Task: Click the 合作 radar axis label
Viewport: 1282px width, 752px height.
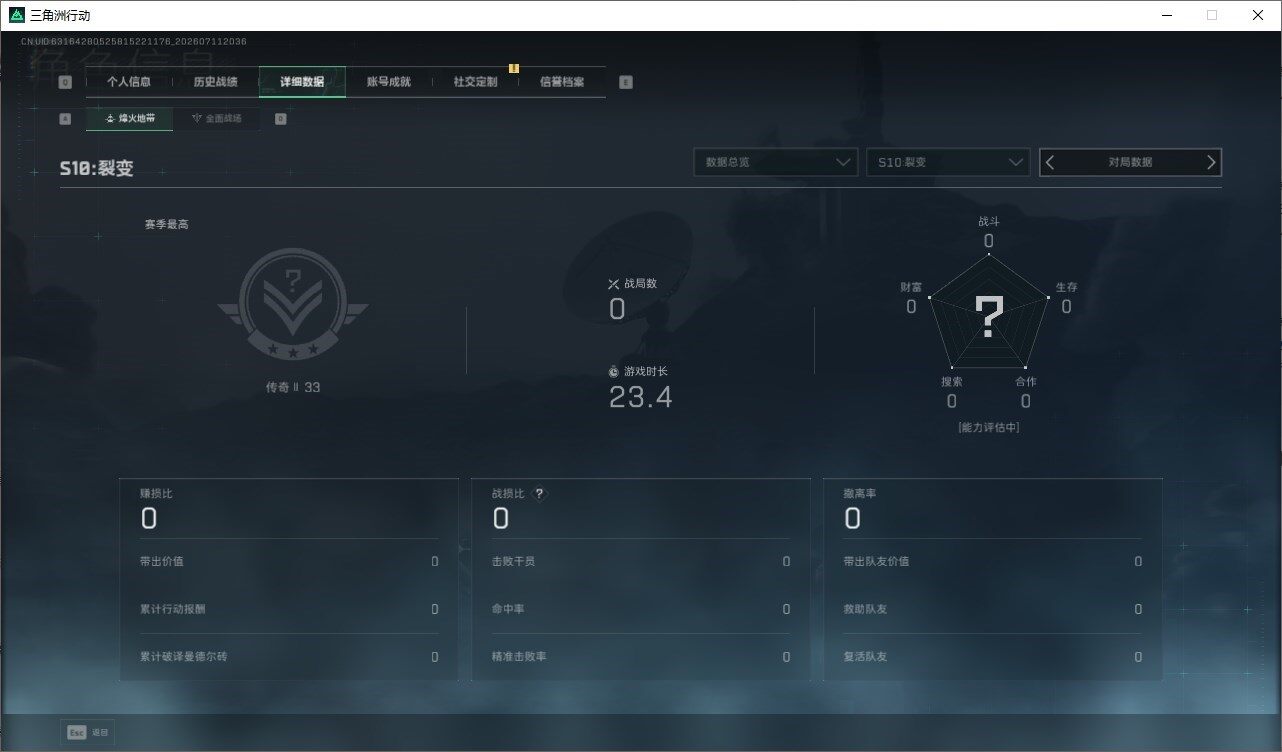Action: 1025,382
